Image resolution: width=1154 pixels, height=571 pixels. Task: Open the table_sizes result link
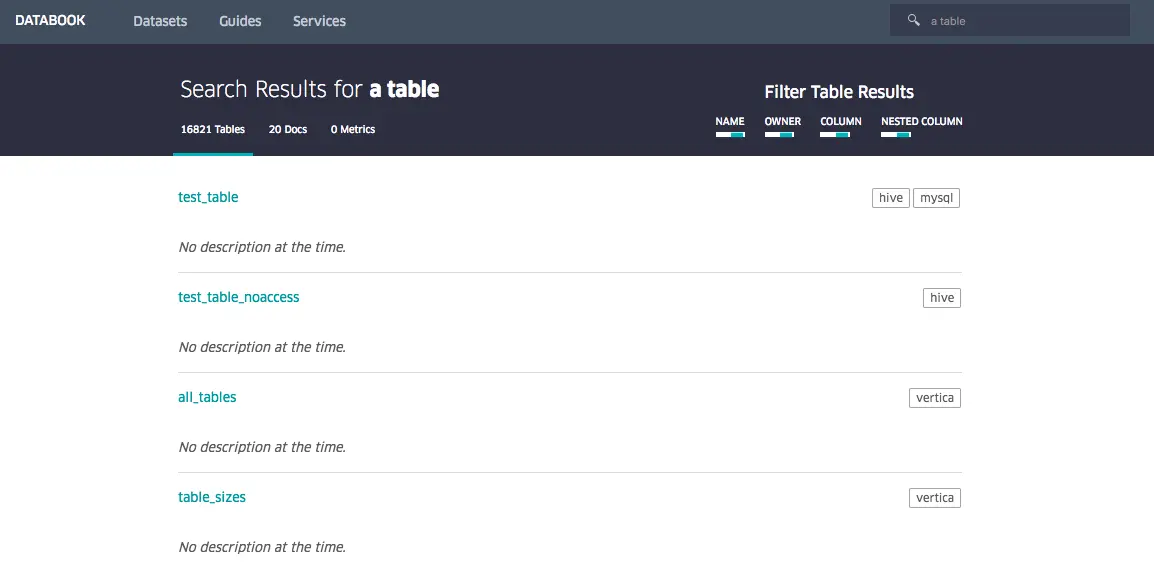pos(212,497)
